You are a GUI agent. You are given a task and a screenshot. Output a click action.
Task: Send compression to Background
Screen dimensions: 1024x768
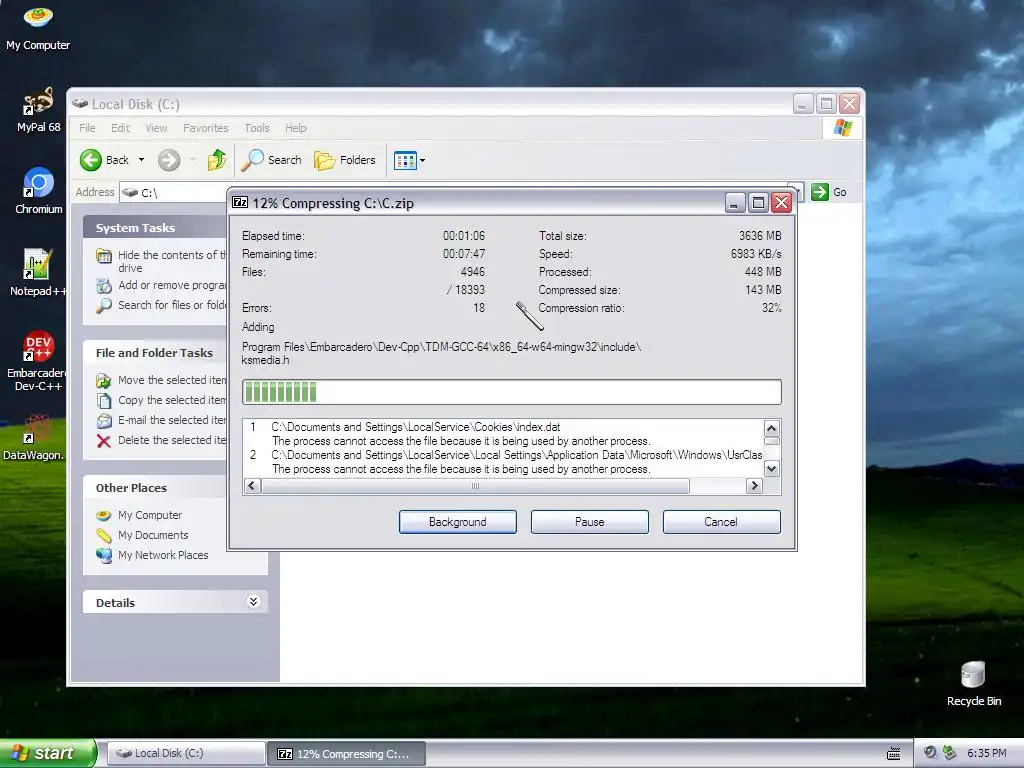pyautogui.click(x=458, y=522)
